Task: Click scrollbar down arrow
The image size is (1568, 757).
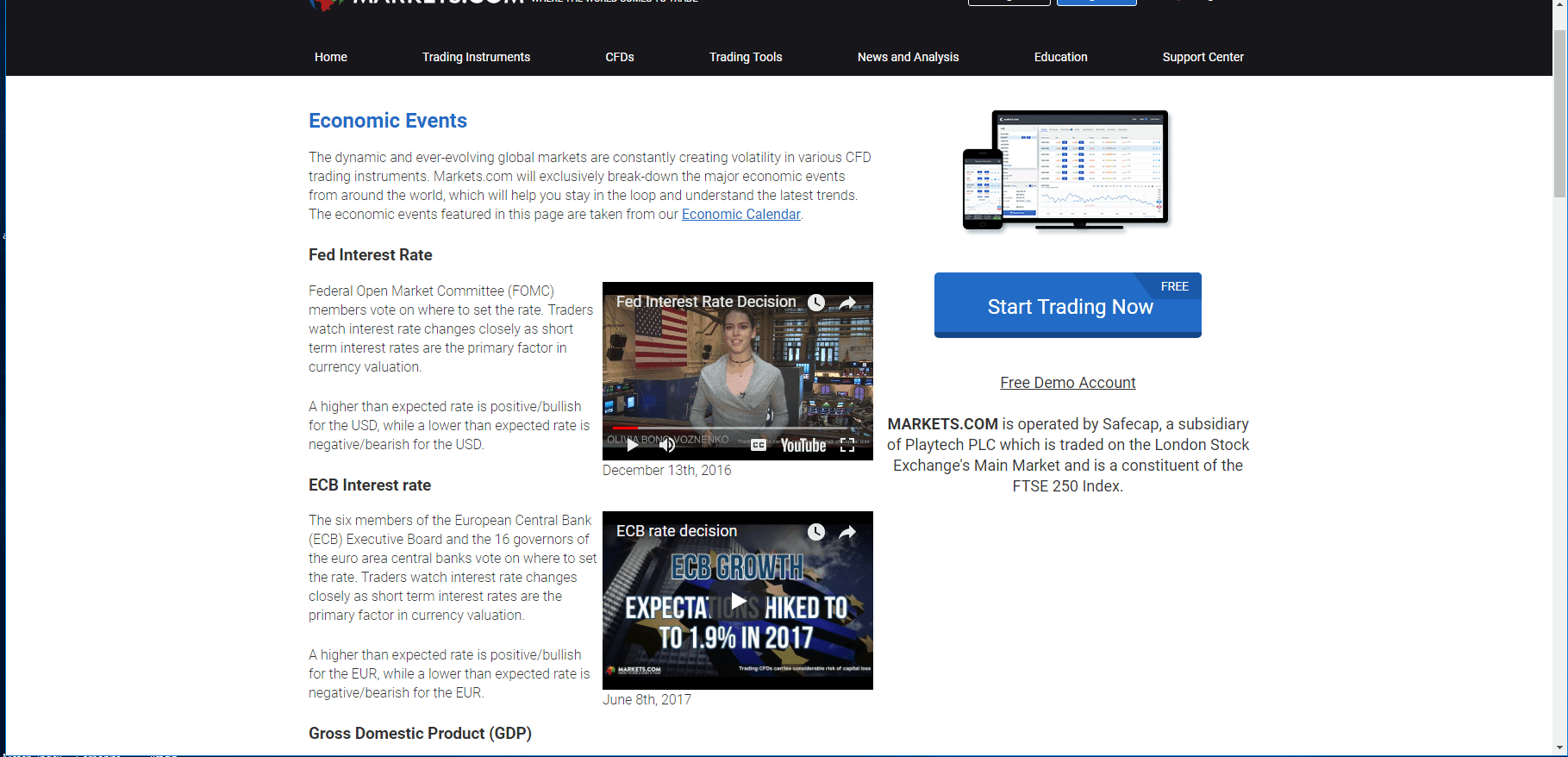Action: tap(1560, 748)
